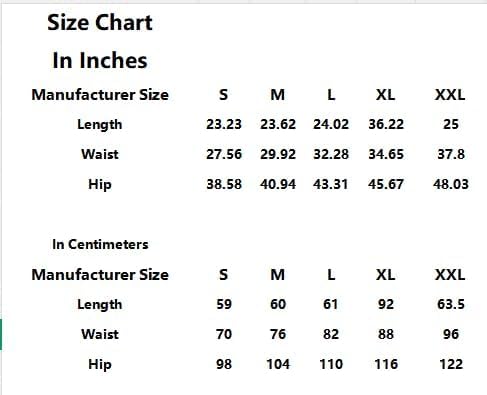487x395 pixels.
Task: Click the XXL column header in inches table
Action: [450, 95]
